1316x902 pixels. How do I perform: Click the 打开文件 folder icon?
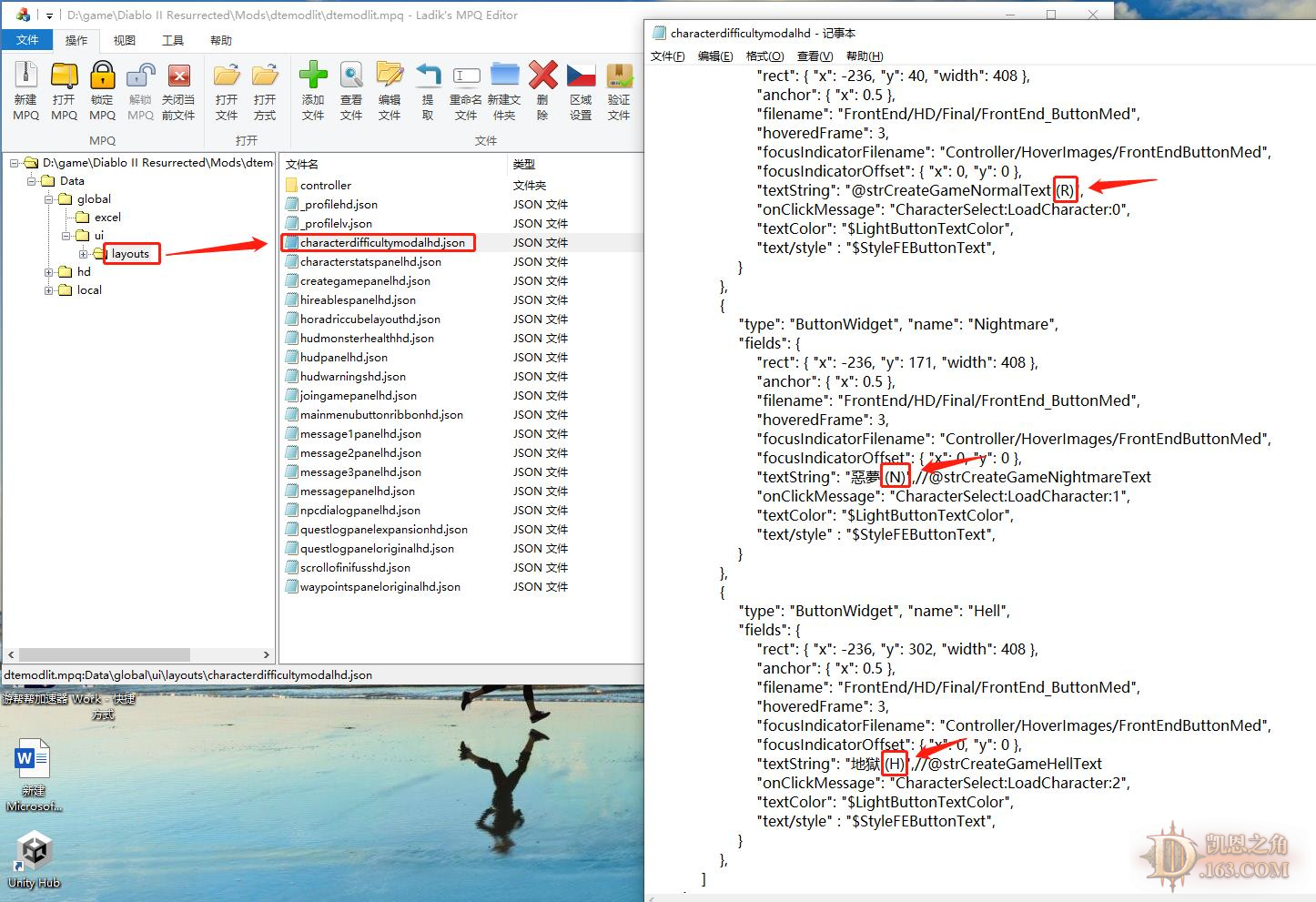pyautogui.click(x=227, y=76)
